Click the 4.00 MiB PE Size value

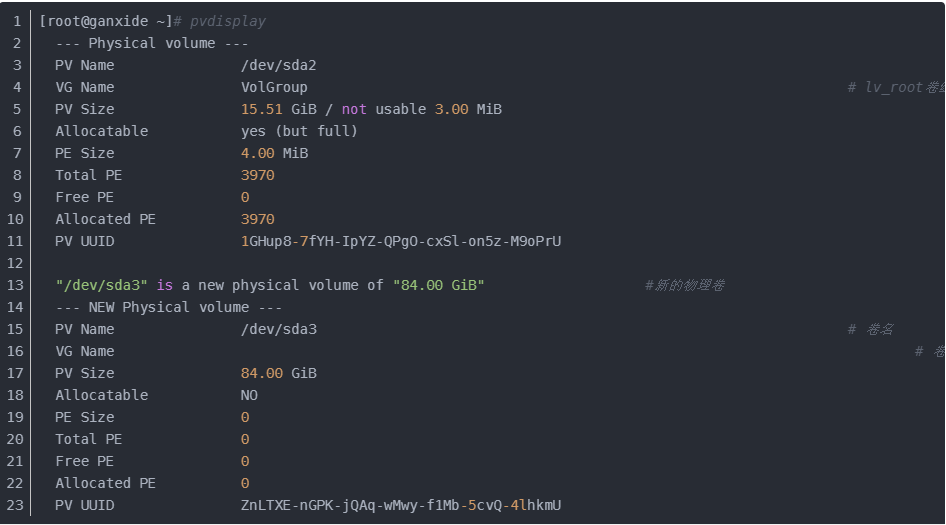point(274,153)
